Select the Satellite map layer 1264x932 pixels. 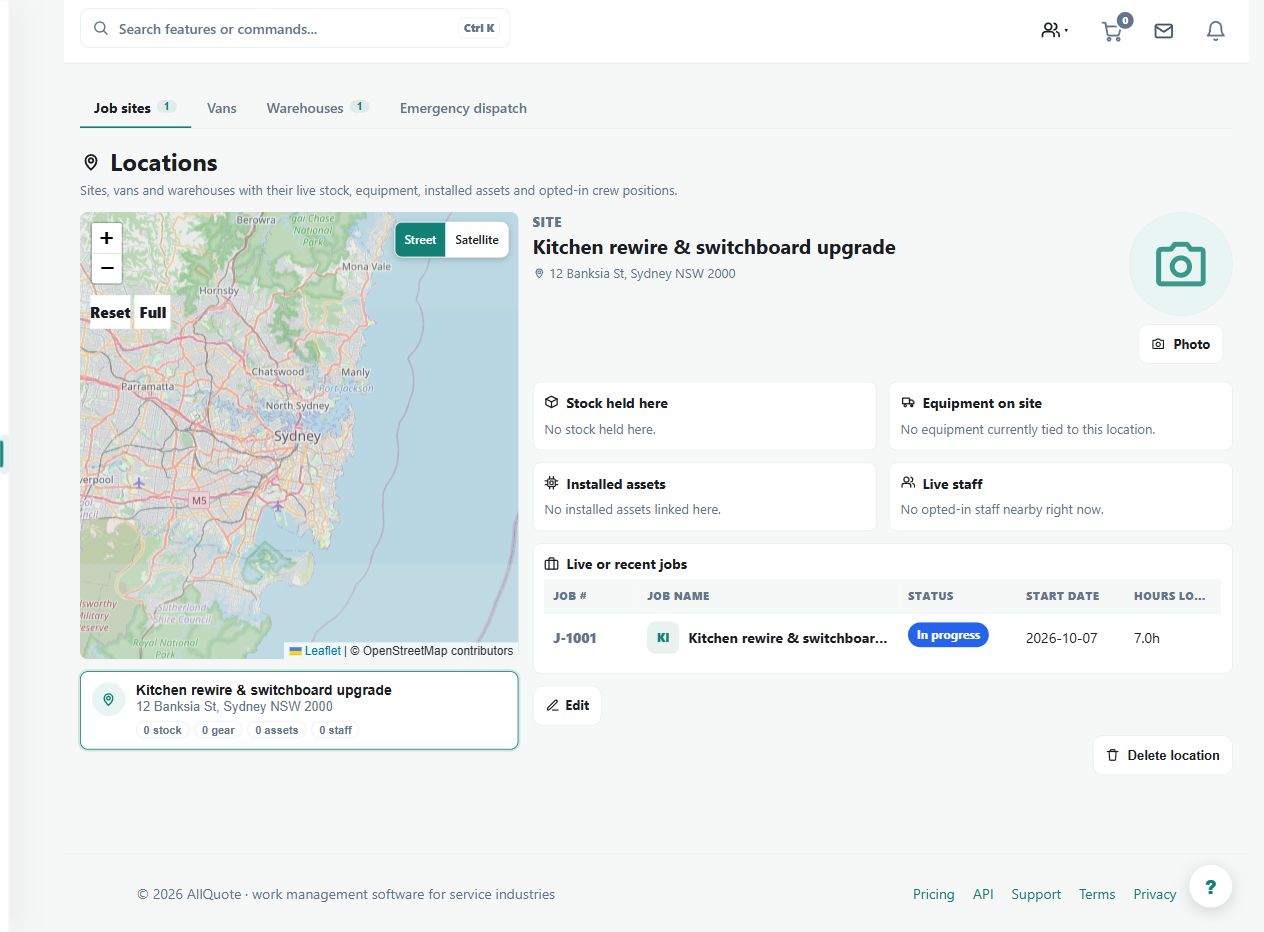(477, 240)
